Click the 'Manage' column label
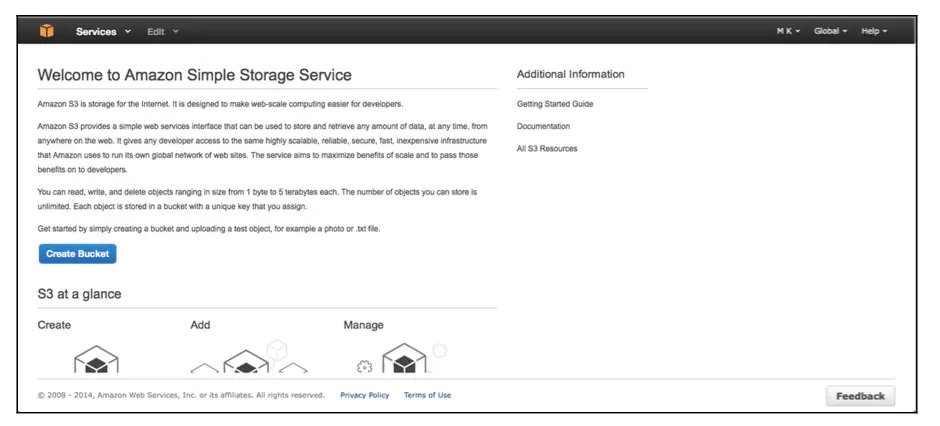940x426 pixels. pyautogui.click(x=363, y=325)
